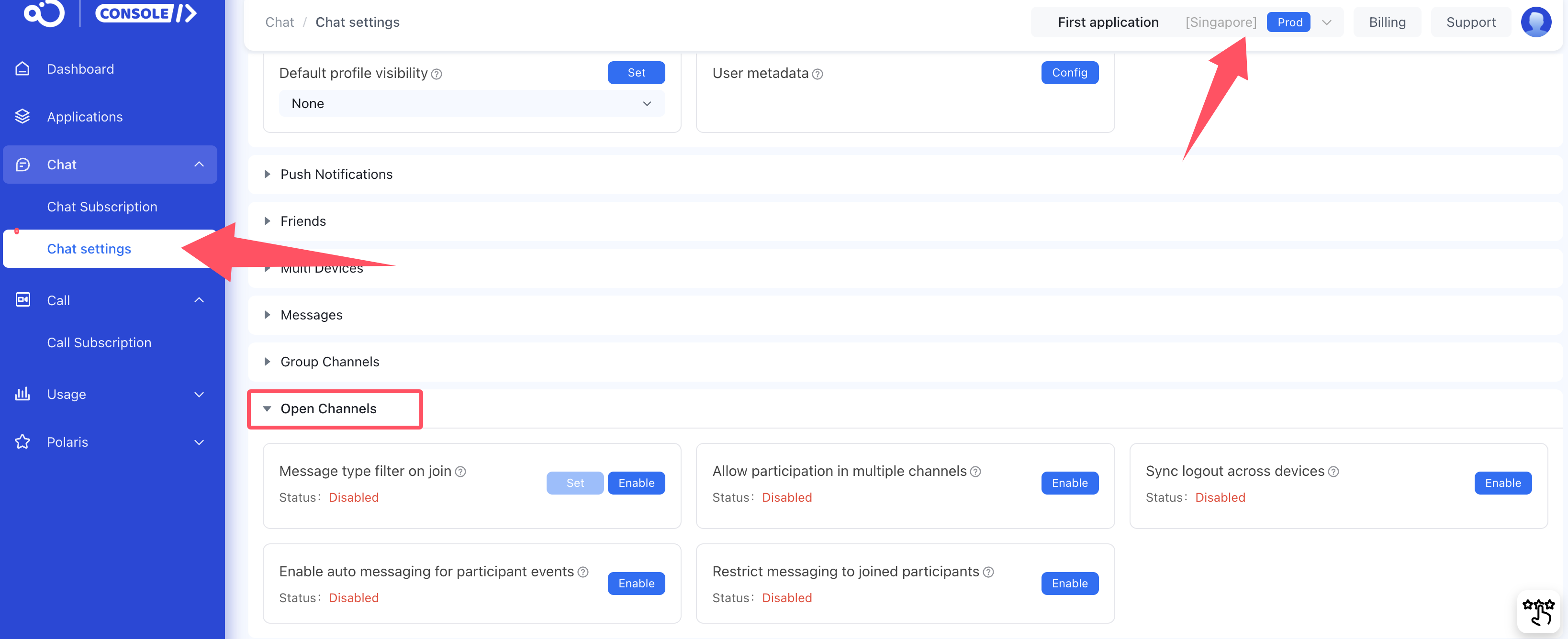This screenshot has height=639, width=1568.
Task: Click the Dashboard home icon
Action: coord(22,69)
